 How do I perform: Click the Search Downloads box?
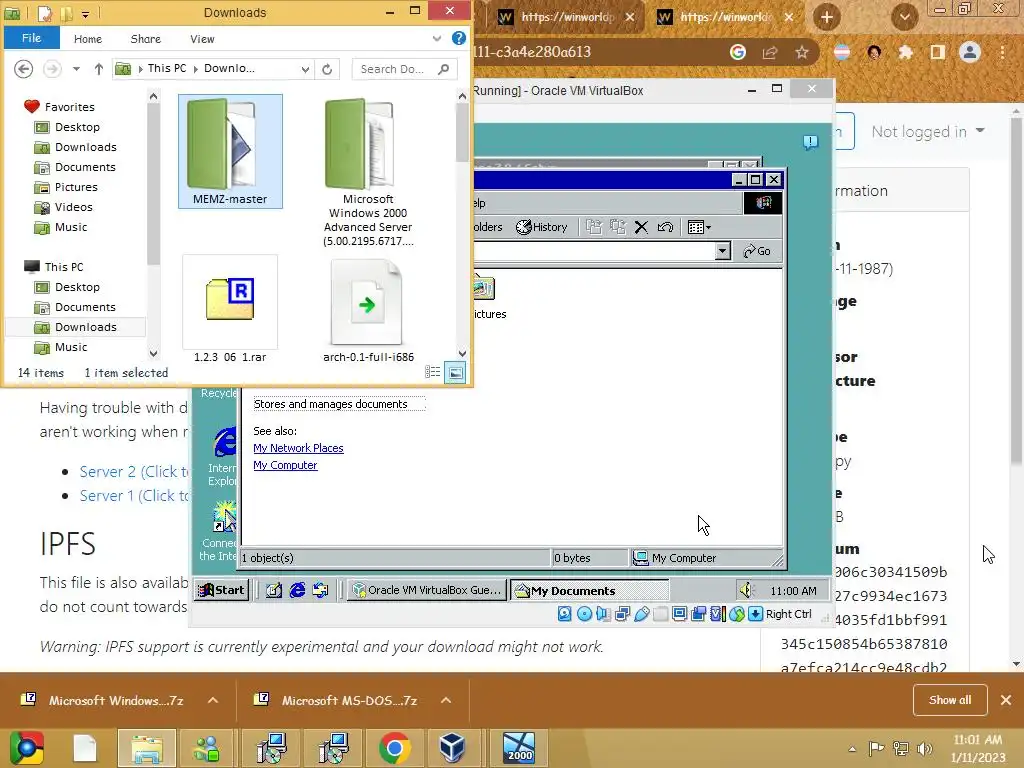(x=404, y=69)
